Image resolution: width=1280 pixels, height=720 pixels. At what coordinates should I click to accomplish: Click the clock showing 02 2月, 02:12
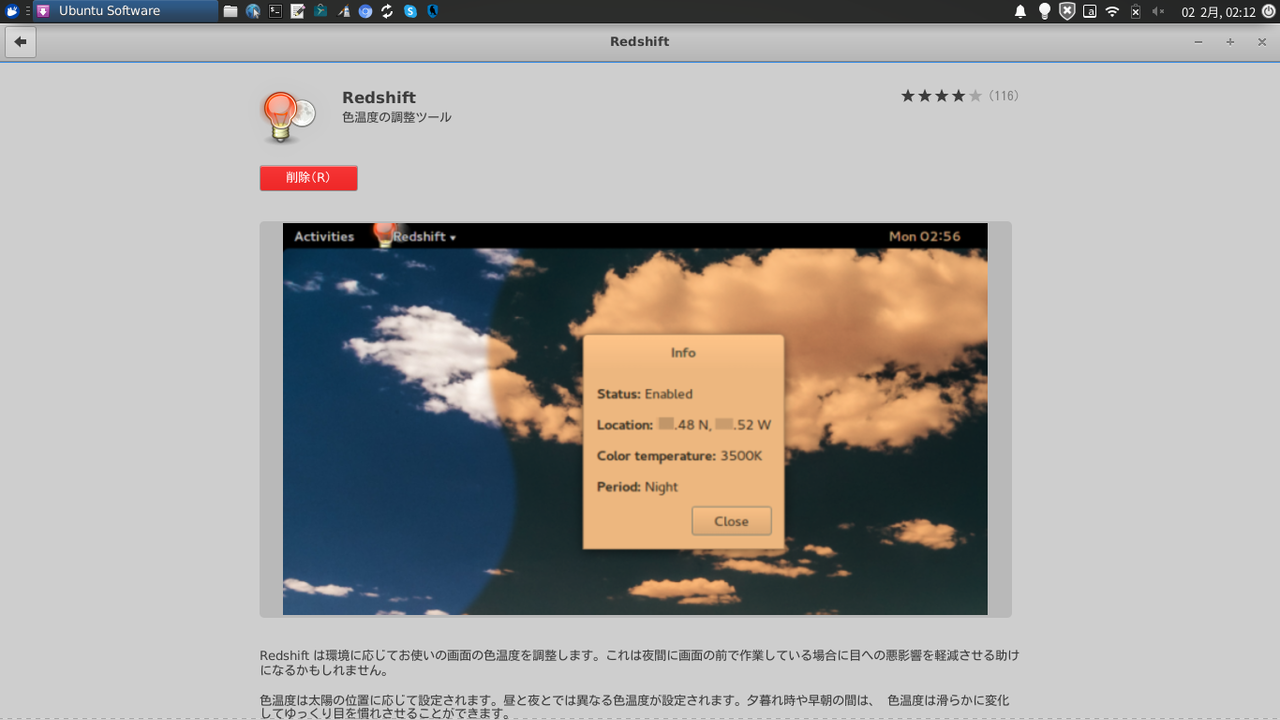(1218, 12)
